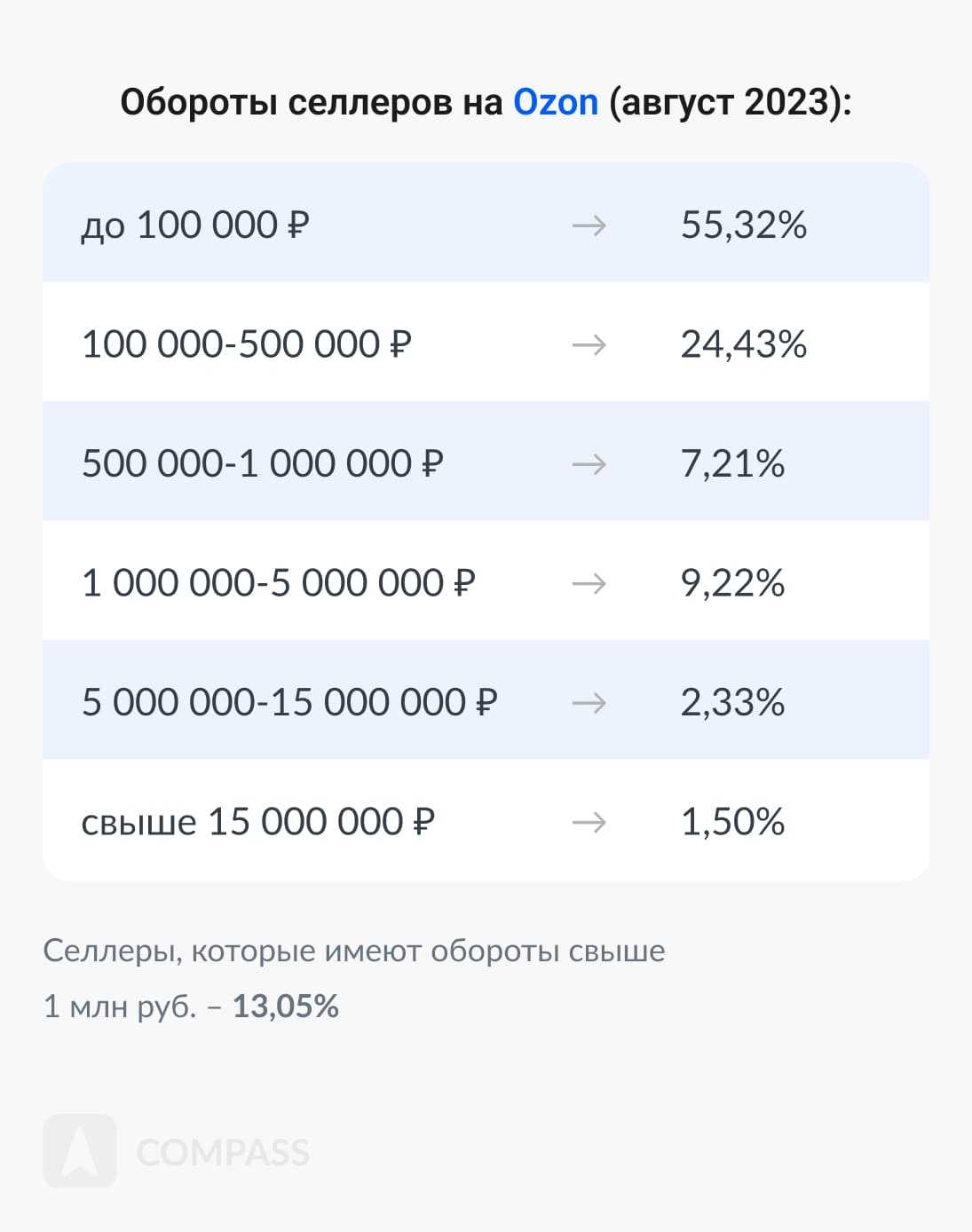The height and width of the screenshot is (1232, 972).
Task: Click the arrow beside 500 000-1 000 000 ₽
Action: (589, 464)
